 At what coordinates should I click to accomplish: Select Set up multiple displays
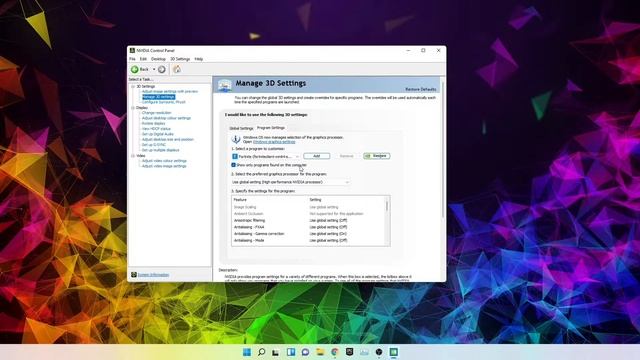[x=160, y=150]
